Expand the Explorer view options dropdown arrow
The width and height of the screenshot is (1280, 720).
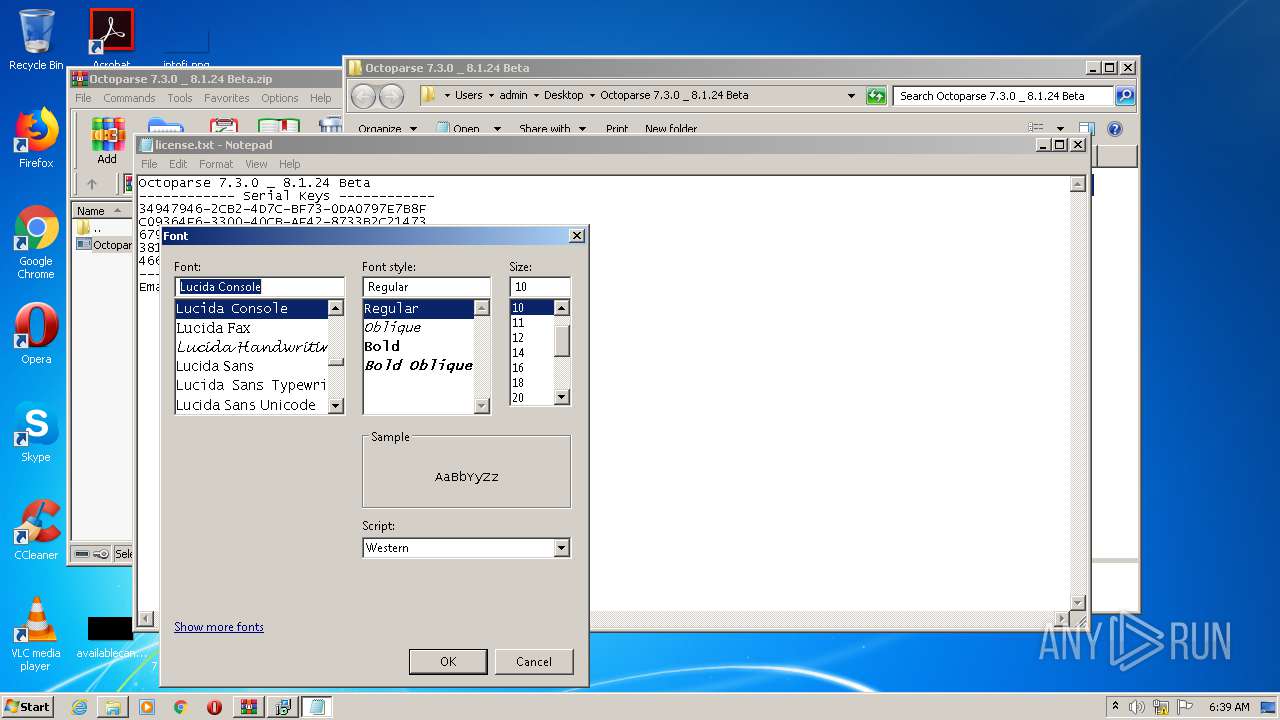click(x=1060, y=129)
